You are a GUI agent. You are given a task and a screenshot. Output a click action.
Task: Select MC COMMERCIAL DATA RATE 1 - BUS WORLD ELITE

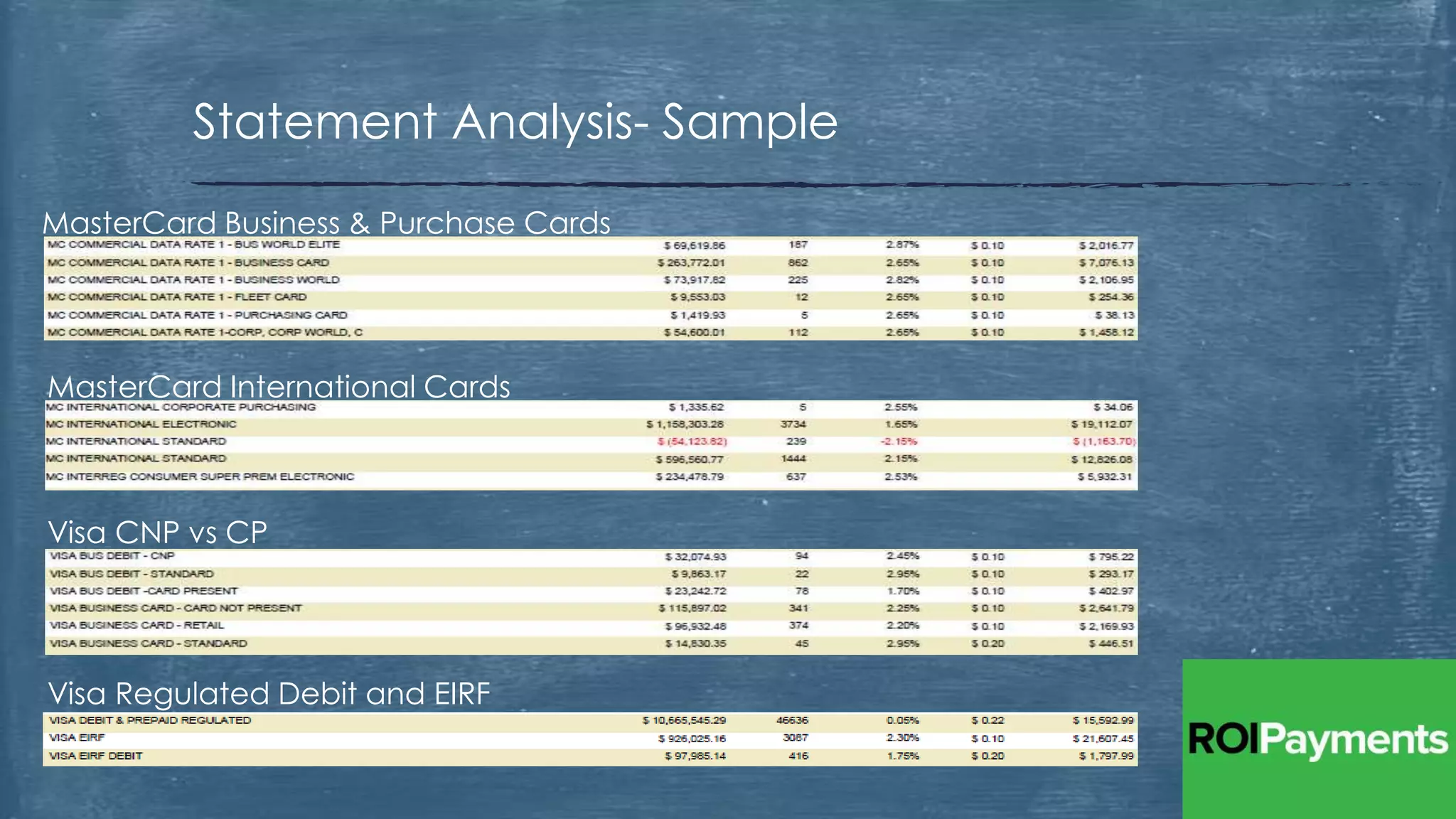(x=193, y=245)
